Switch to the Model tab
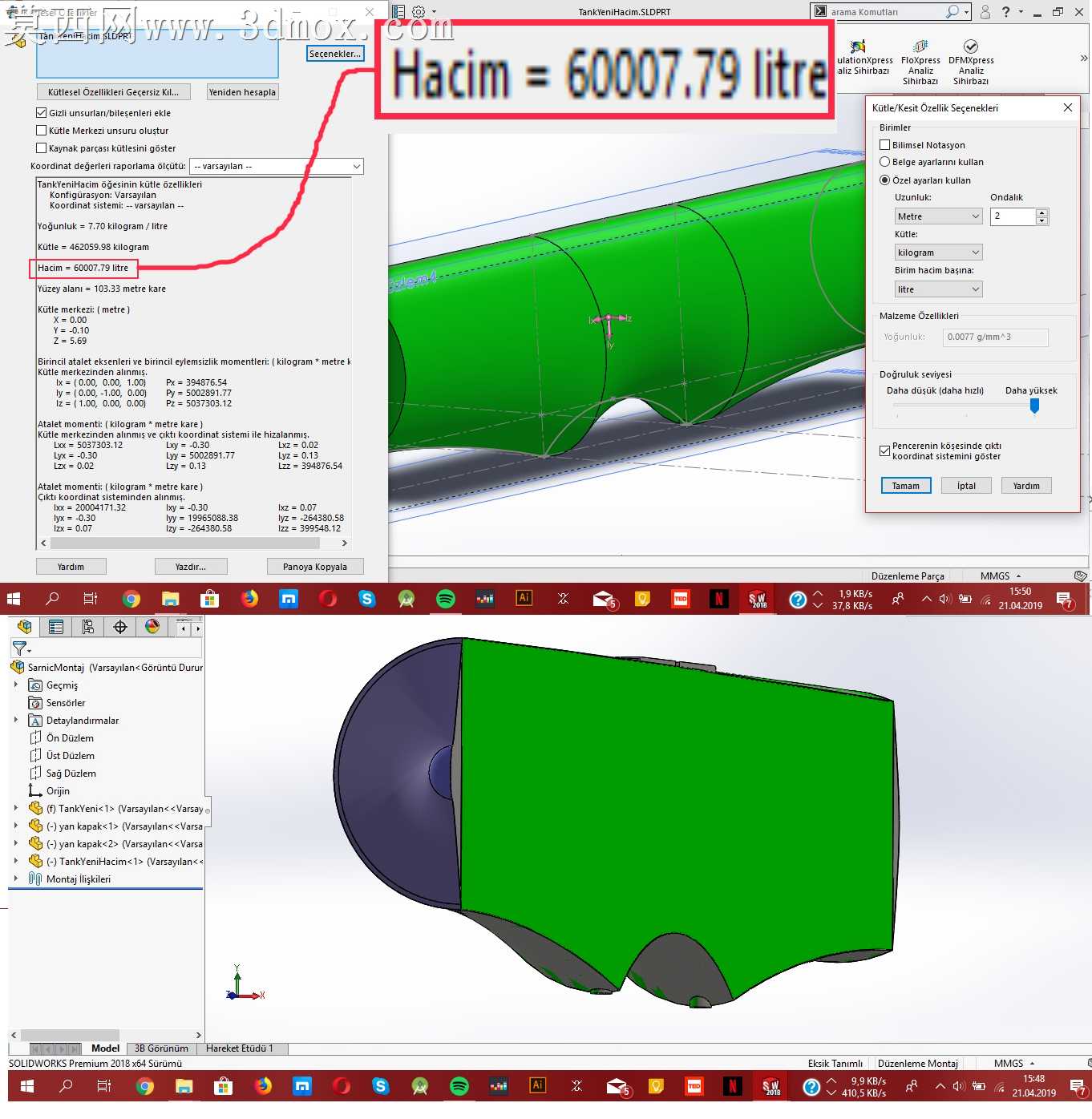 (105, 1048)
